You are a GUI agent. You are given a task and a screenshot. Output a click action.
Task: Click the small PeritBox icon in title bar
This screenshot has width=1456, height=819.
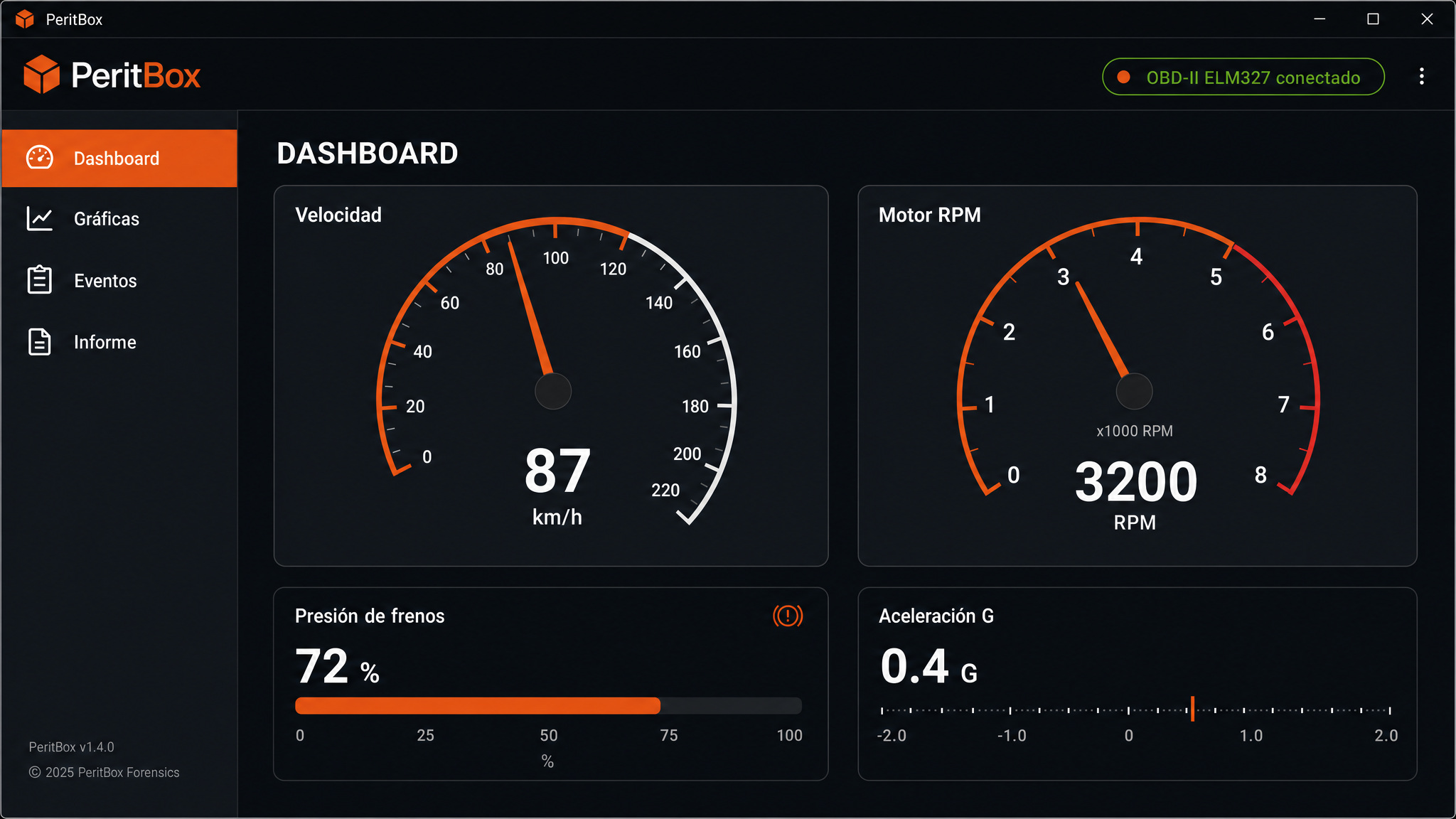coord(25,19)
